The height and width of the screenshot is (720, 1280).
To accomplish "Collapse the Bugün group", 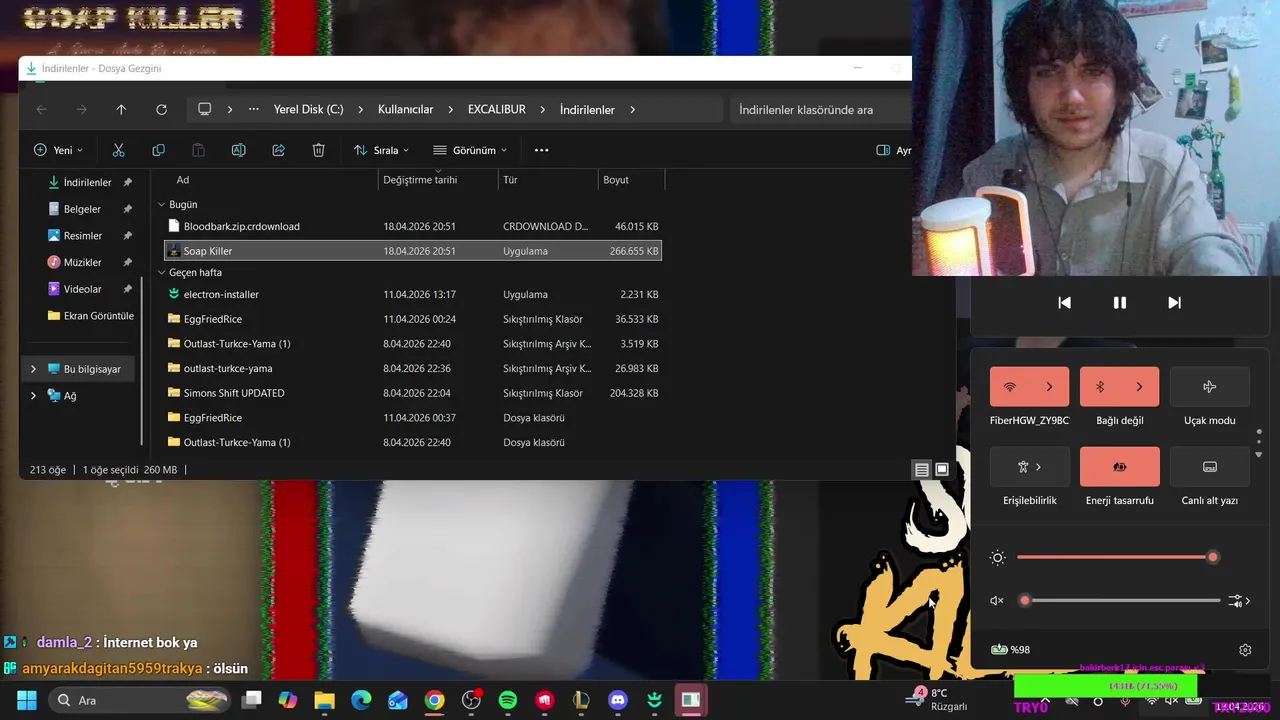I will pyautogui.click(x=162, y=204).
